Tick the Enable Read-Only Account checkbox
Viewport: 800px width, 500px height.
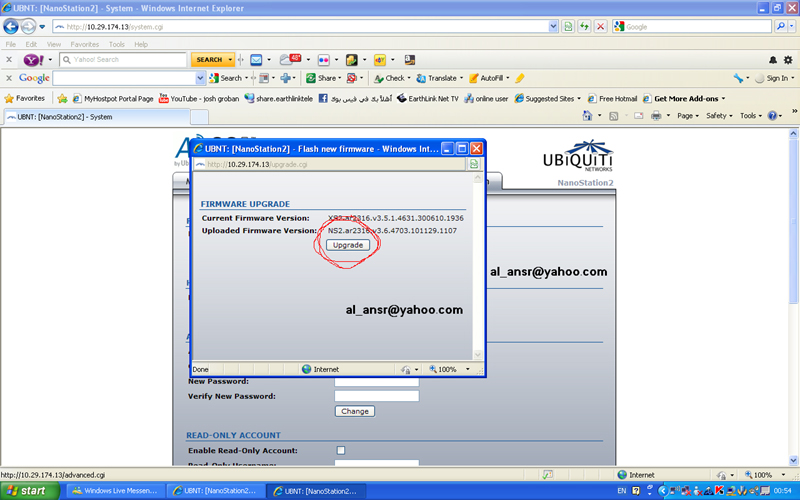click(340, 450)
